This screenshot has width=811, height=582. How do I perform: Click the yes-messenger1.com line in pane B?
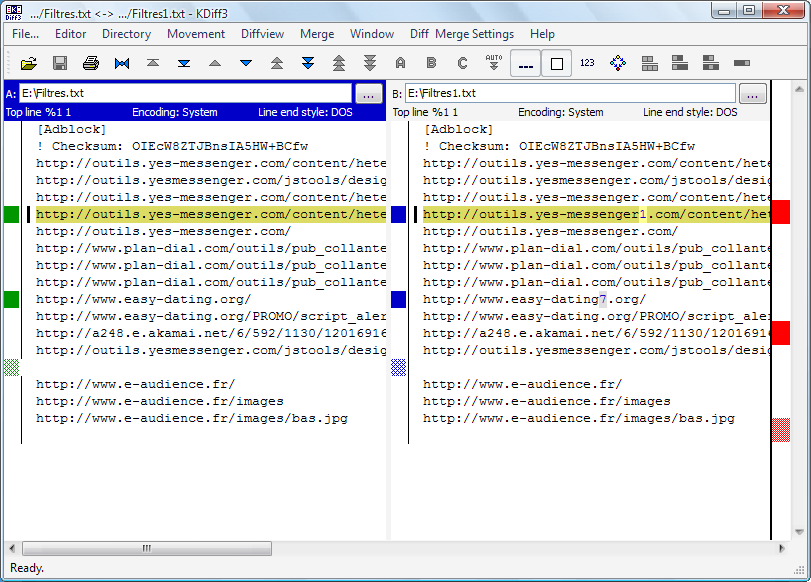[596, 214]
